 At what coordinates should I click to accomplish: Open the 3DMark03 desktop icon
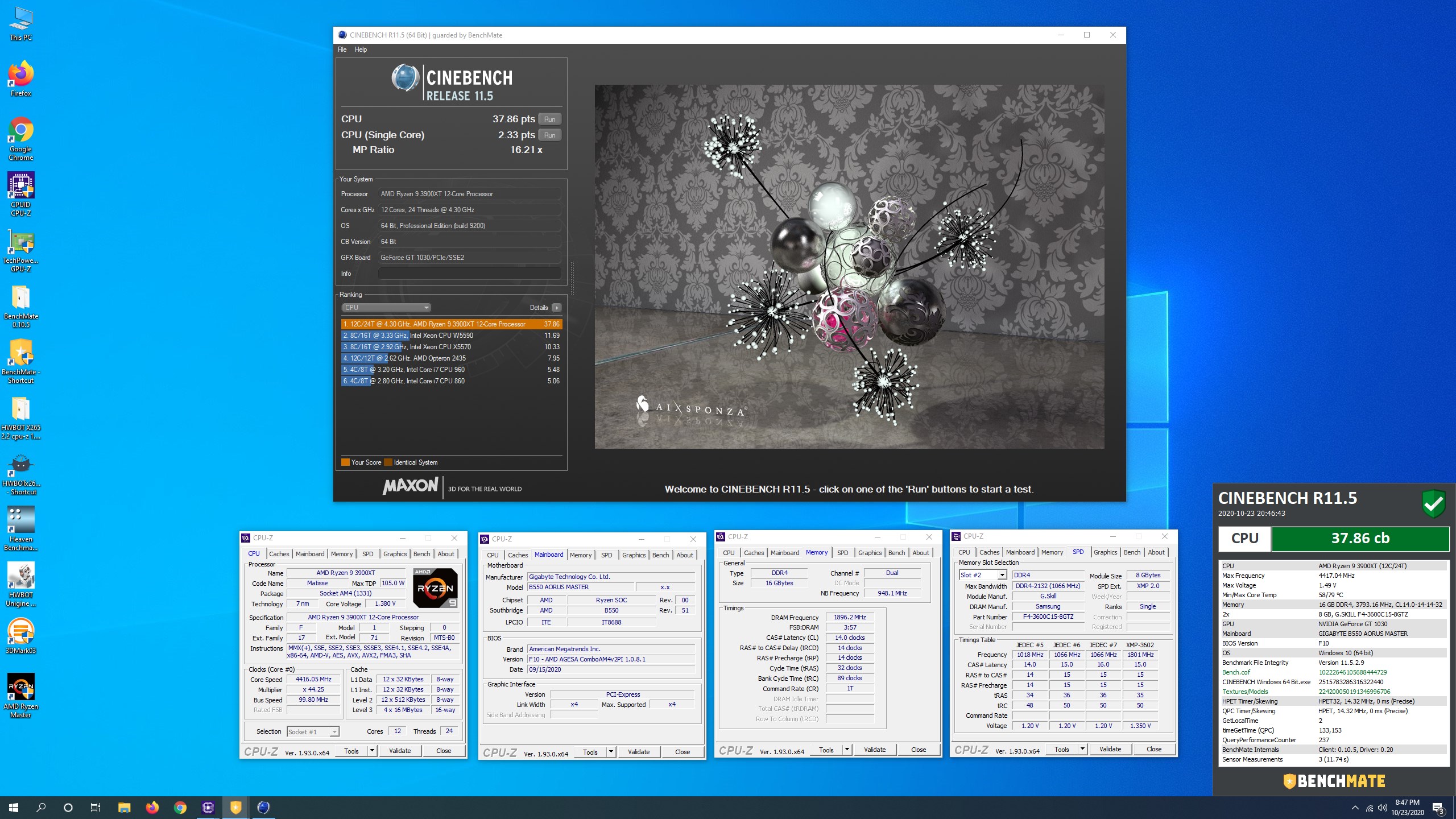21,636
